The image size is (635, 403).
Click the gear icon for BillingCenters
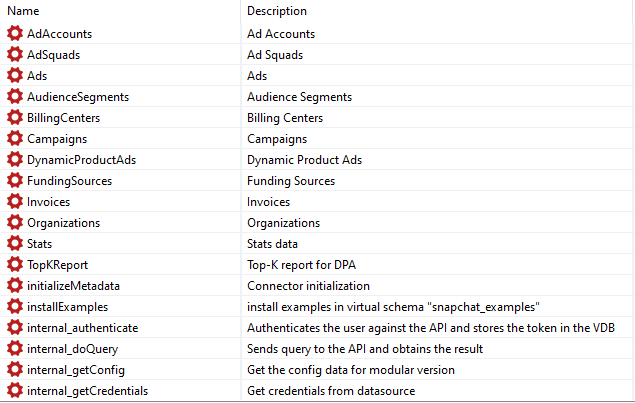click(14, 118)
